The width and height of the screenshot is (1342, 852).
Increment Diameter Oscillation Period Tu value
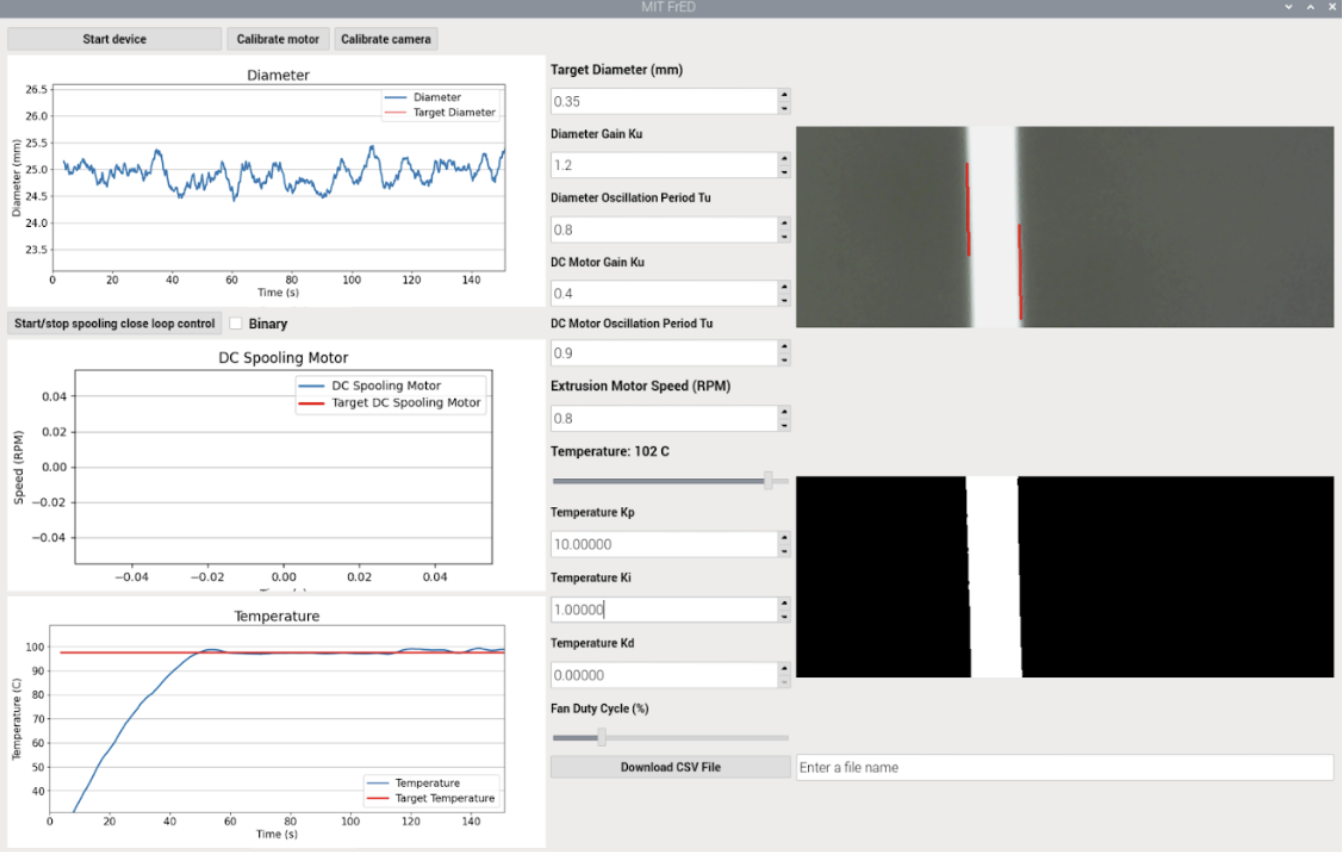click(x=786, y=225)
